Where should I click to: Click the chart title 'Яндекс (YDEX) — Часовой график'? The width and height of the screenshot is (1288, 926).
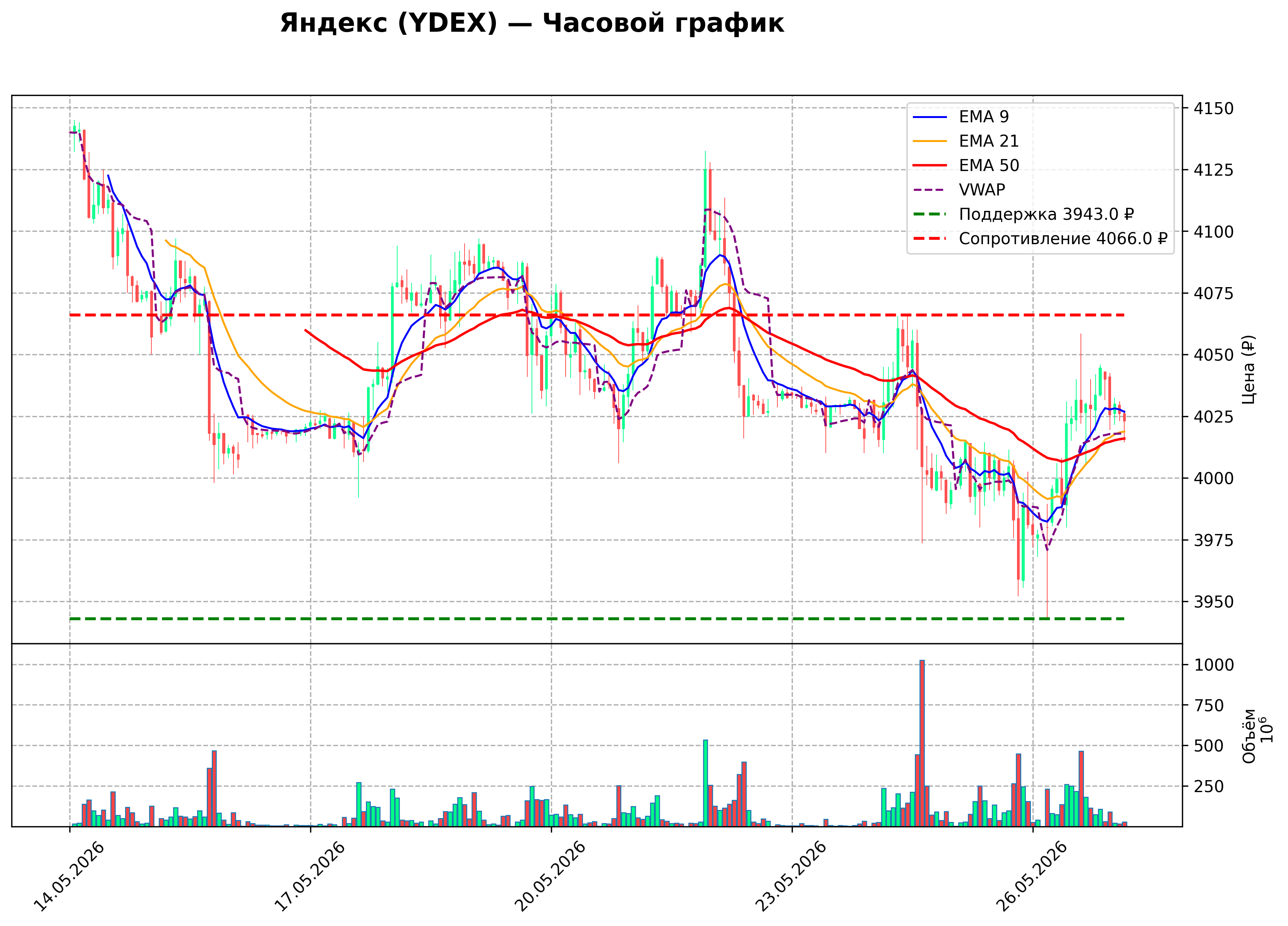(x=532, y=24)
